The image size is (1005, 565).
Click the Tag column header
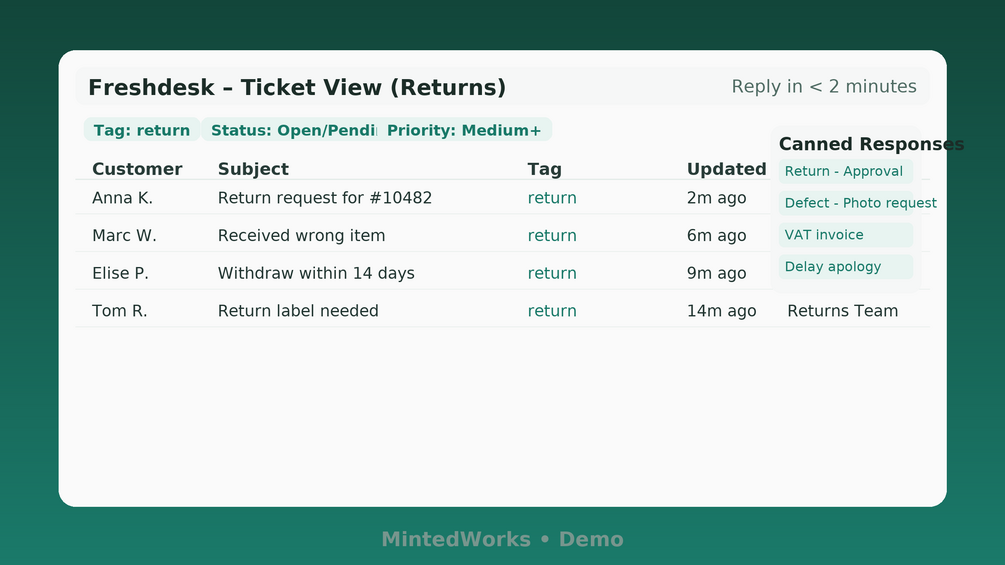tap(545, 169)
